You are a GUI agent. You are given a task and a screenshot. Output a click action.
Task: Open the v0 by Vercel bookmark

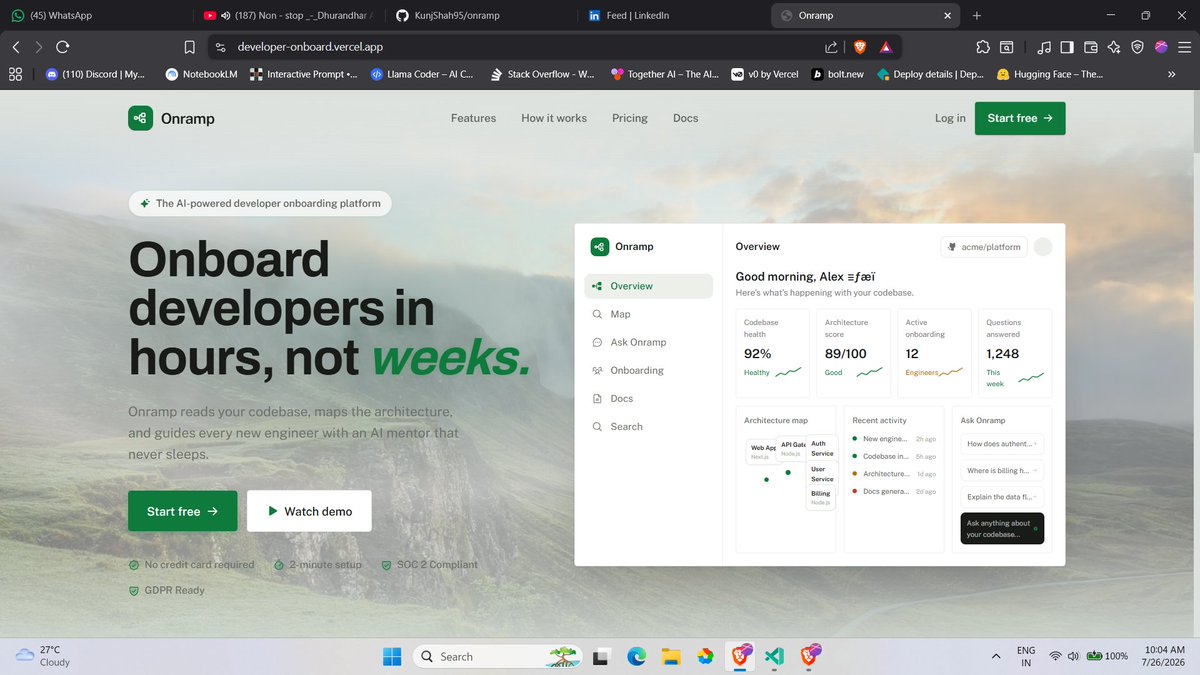765,74
